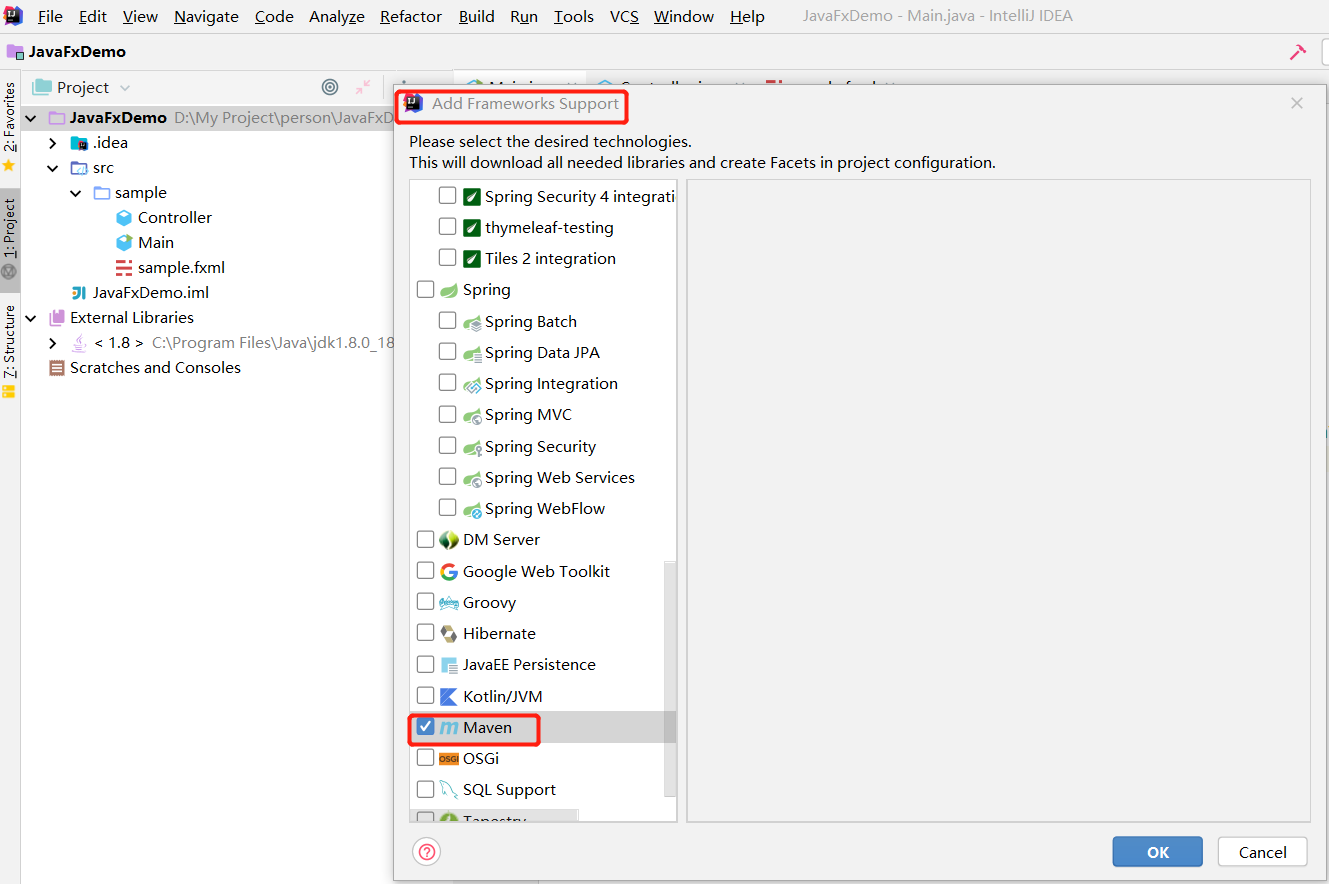Check the Spring MVC checkbox
Viewport: 1329px width, 884px height.
pyautogui.click(x=447, y=414)
